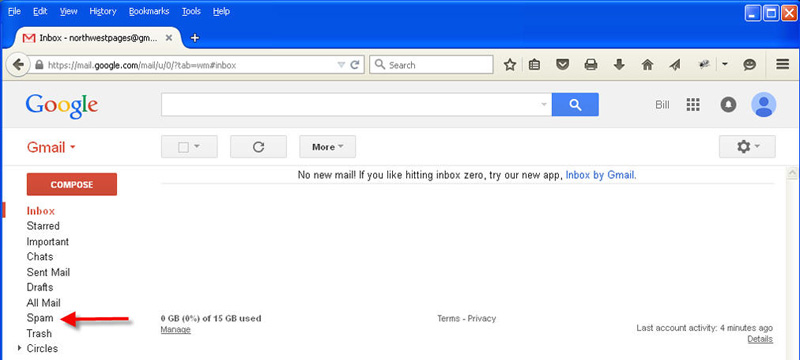Go to Firefox home page icon
800x360 pixels.
[x=647, y=65]
